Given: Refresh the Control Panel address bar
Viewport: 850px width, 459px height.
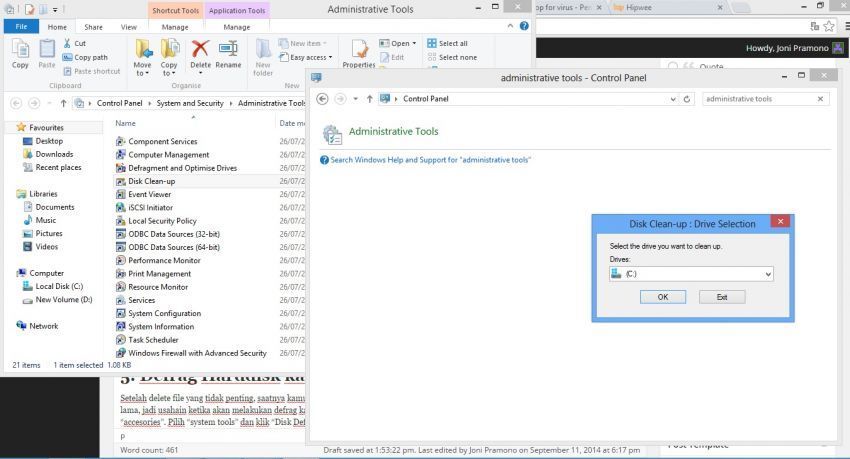Looking at the screenshot, I should click(687, 99).
